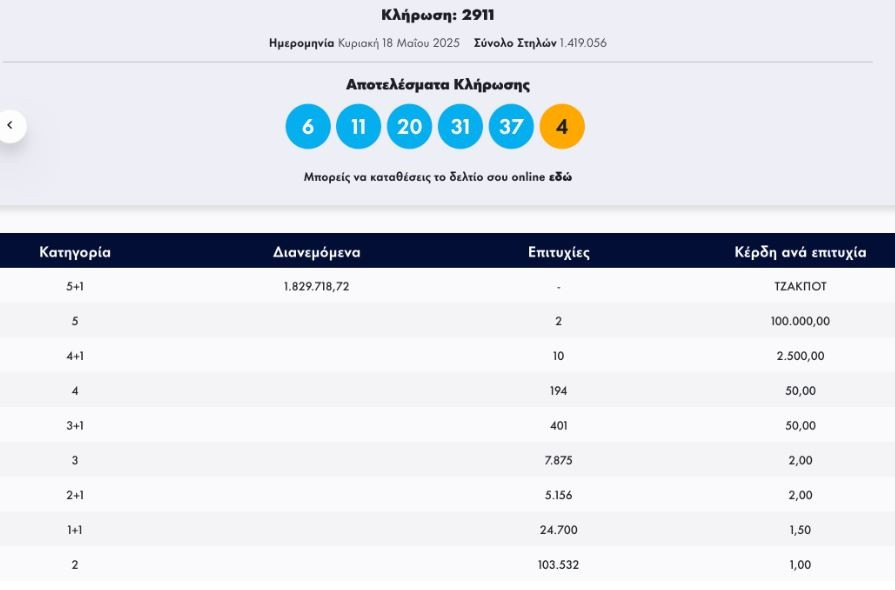895x590 pixels.
Task: Click the 'Κατηγορία' column header
Action: coord(75,252)
